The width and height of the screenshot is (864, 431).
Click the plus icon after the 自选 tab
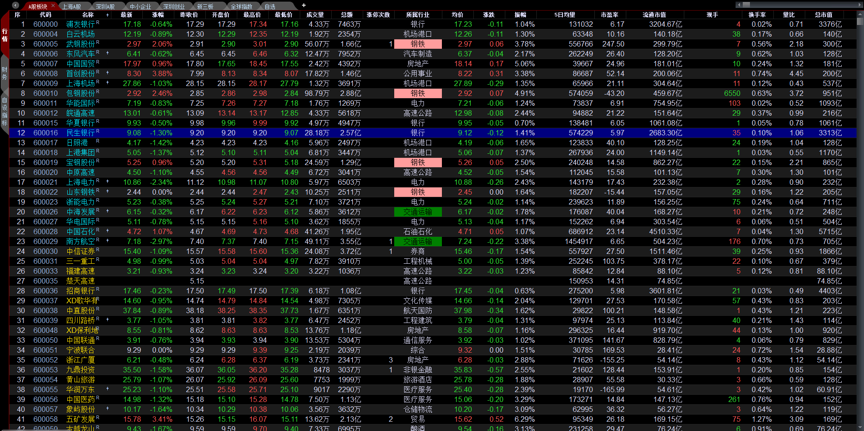pos(303,6)
